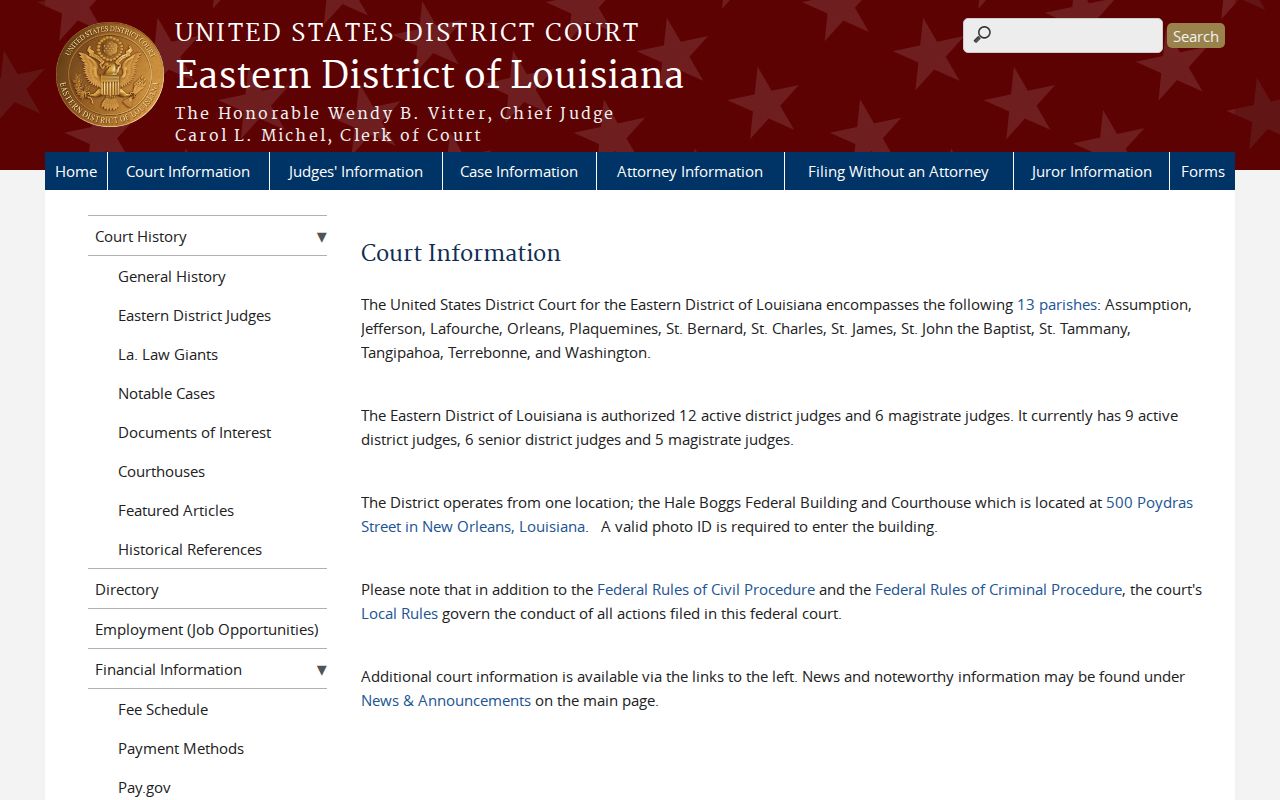Click the magnifier icon in search box

click(x=982, y=35)
